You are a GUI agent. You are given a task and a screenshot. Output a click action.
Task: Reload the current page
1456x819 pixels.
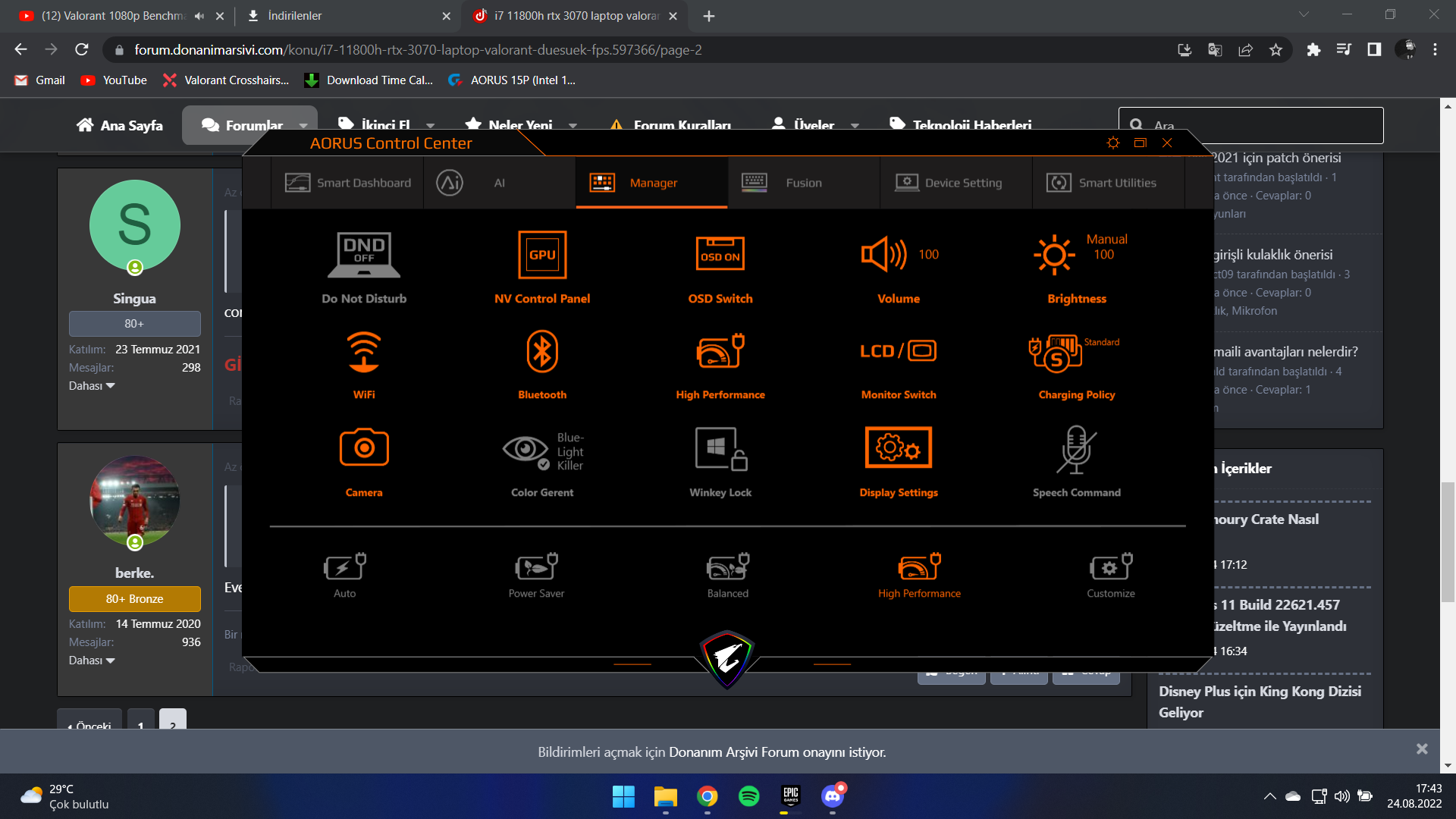coord(82,50)
